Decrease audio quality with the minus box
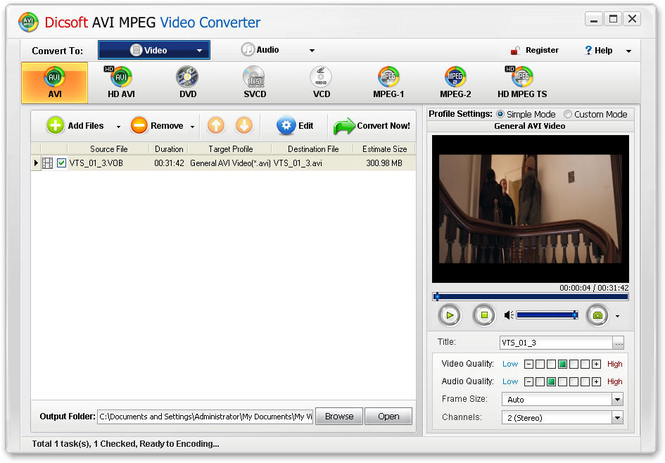The width and height of the screenshot is (665, 463). point(528,382)
